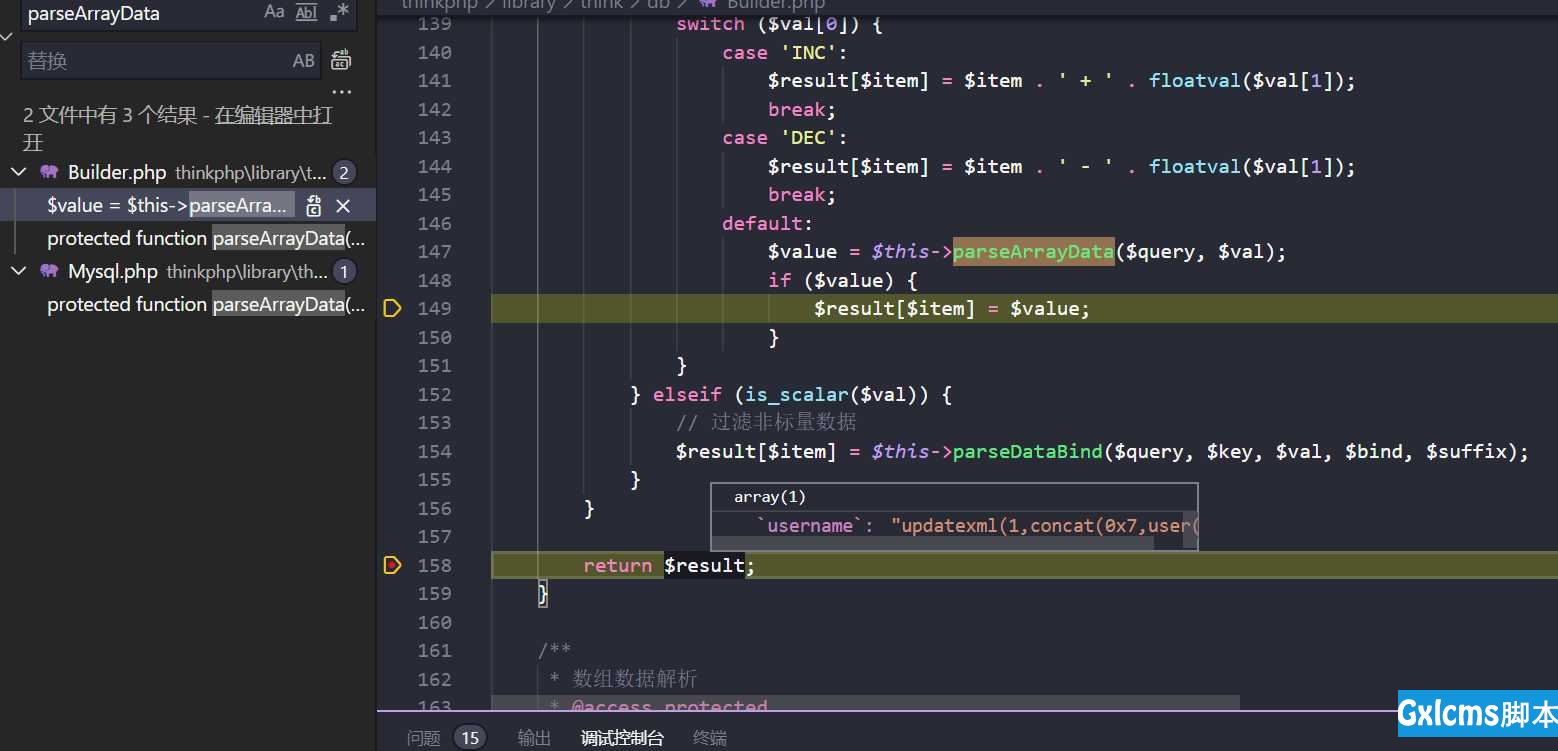Click the result count badge 1 for Mysql.php
This screenshot has width=1558, height=751.
point(344,271)
